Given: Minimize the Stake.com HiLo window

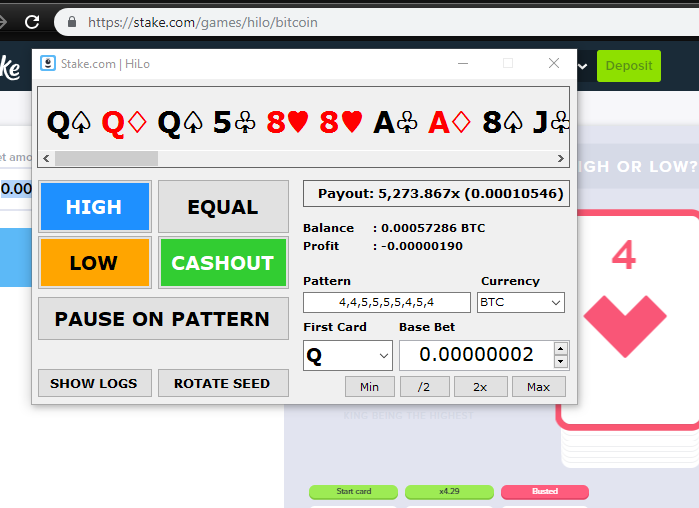Looking at the screenshot, I should (463, 63).
